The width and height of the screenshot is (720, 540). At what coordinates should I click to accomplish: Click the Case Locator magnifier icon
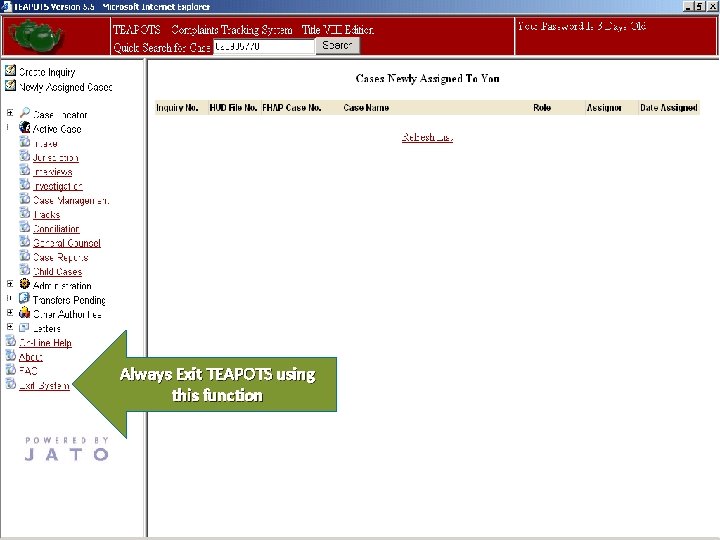[25, 112]
